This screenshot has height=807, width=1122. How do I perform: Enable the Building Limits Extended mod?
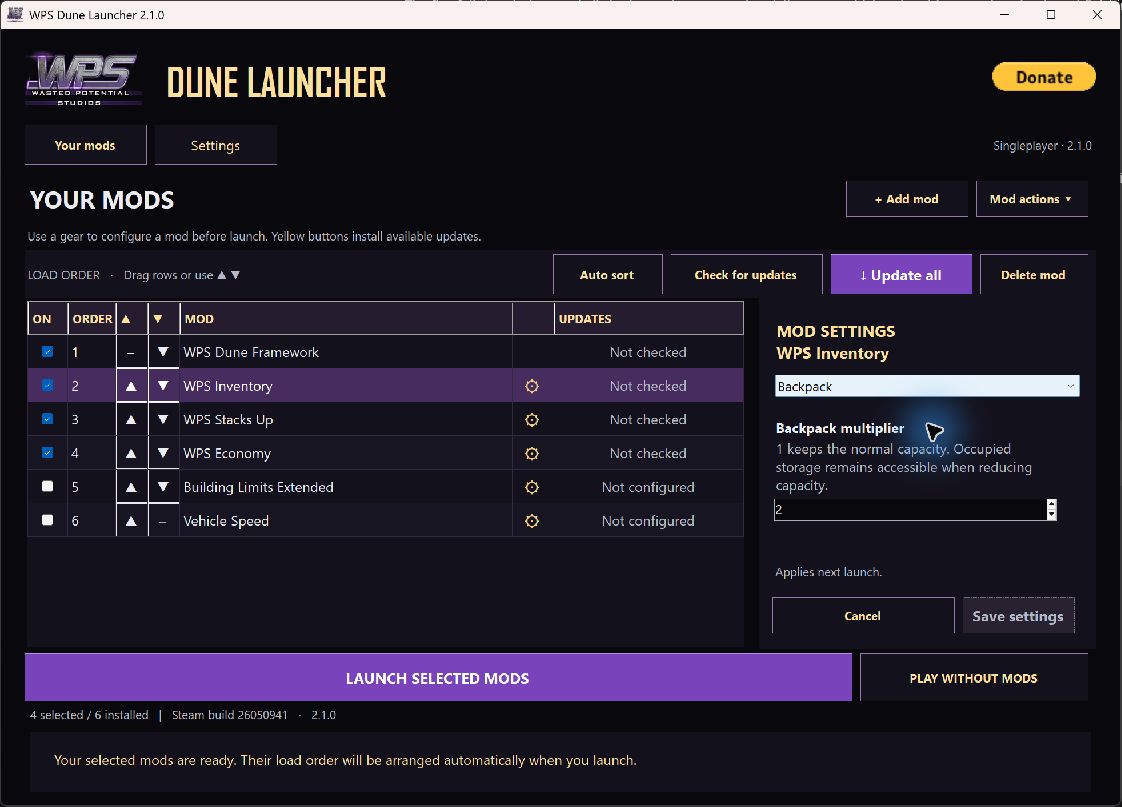tap(47, 486)
